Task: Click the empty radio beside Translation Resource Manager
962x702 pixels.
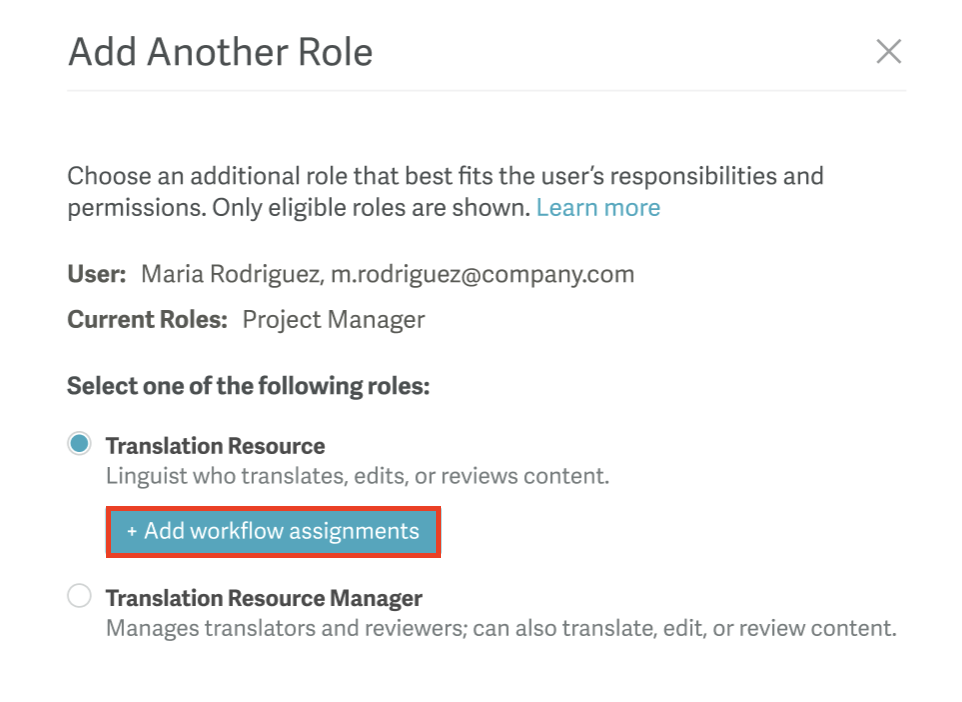Action: [x=79, y=595]
